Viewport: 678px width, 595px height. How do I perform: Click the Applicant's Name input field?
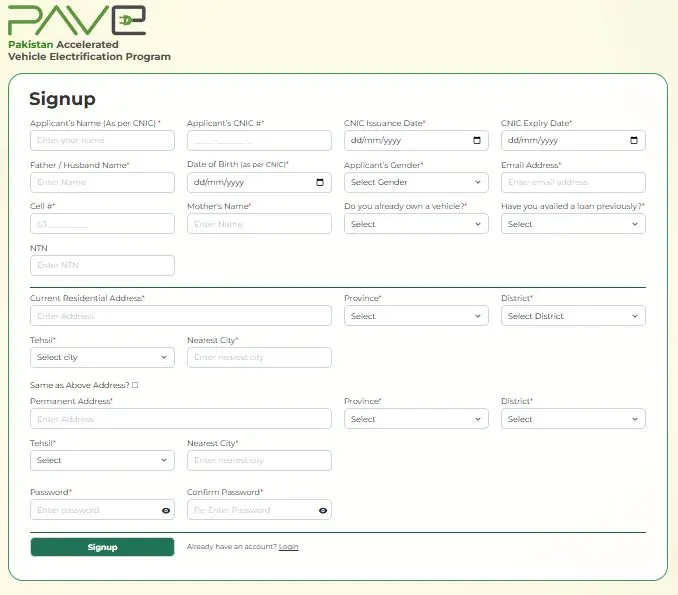pos(102,141)
